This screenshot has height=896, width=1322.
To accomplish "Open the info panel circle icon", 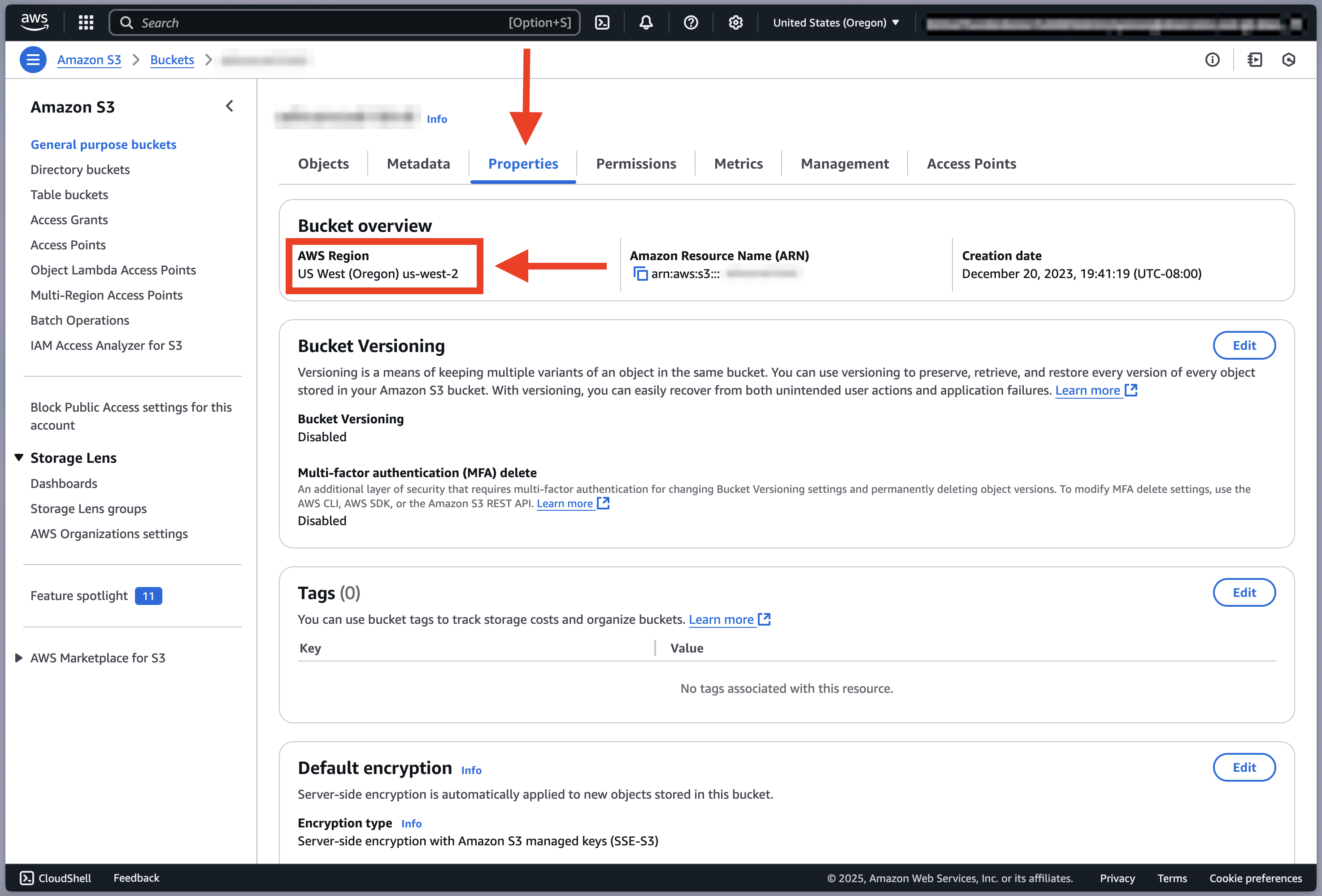I will [1212, 60].
